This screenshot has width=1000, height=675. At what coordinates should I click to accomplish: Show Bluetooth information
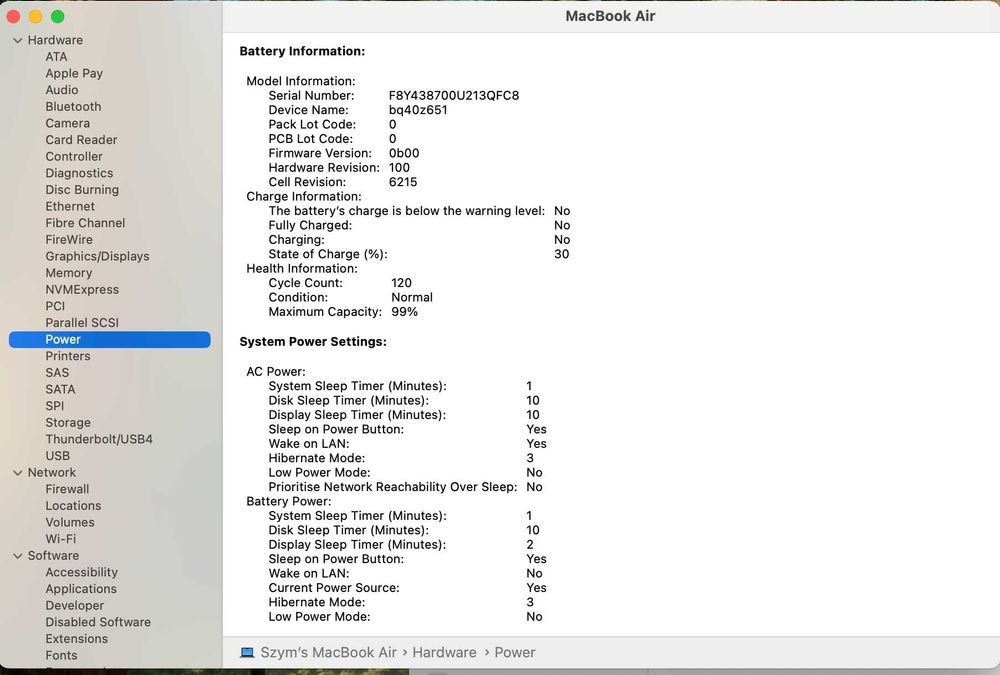(73, 107)
